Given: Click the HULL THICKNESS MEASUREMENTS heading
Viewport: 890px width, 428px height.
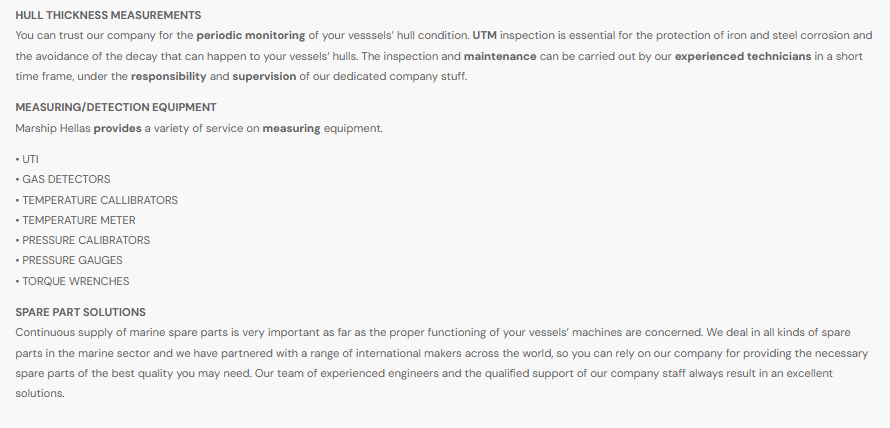Looking at the screenshot, I should [108, 15].
